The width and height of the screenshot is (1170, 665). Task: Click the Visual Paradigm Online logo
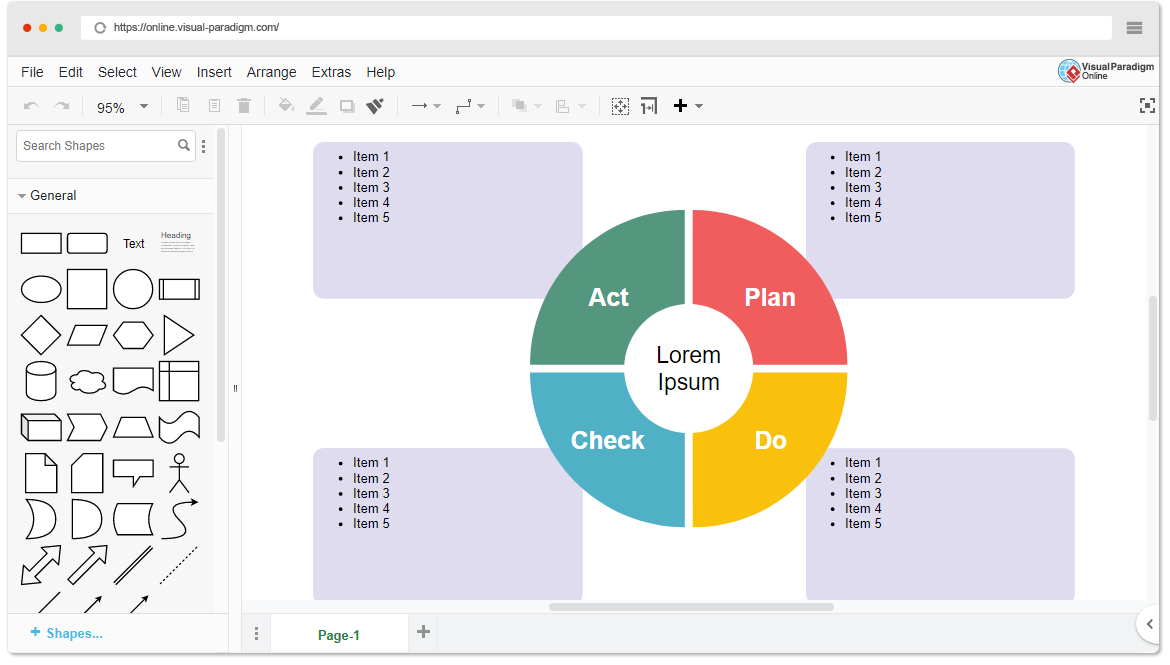1106,72
